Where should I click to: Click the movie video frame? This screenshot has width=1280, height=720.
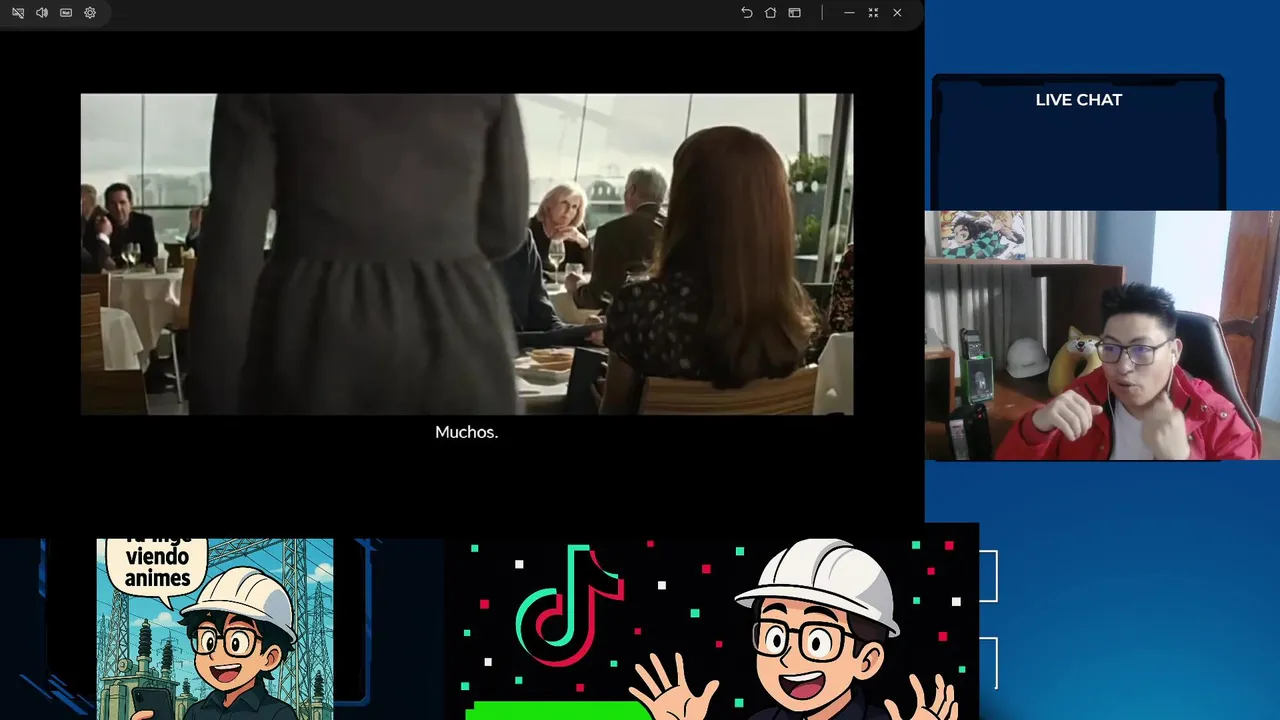click(467, 254)
